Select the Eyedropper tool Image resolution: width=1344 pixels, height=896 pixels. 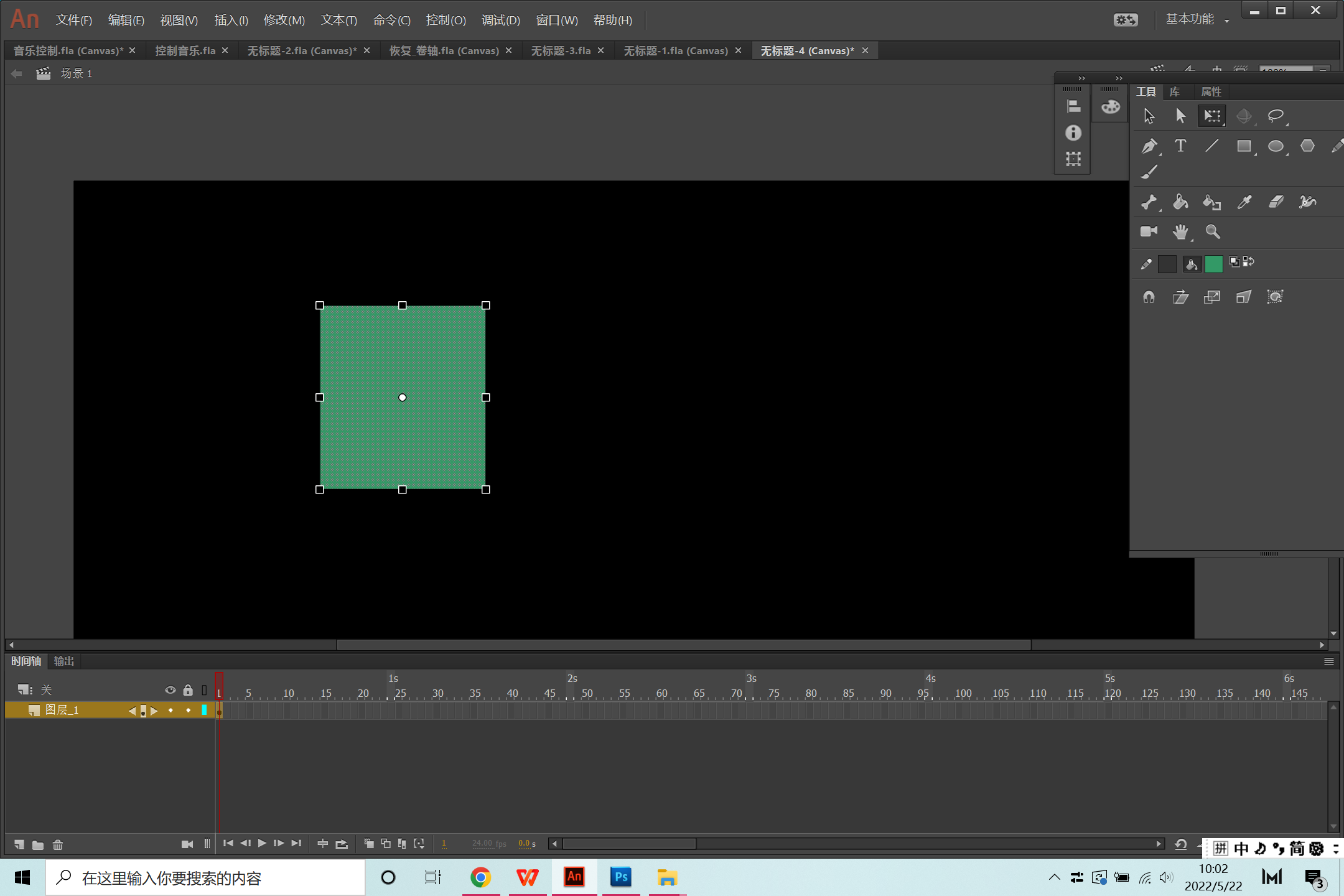pos(1244,202)
